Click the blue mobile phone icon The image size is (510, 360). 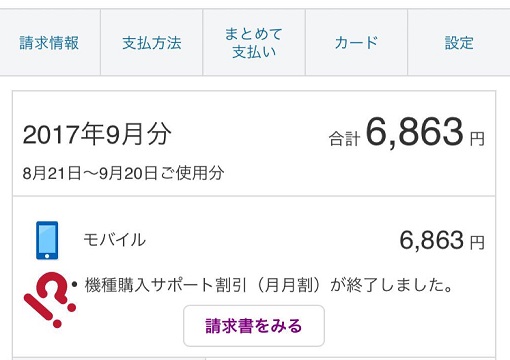[47, 240]
